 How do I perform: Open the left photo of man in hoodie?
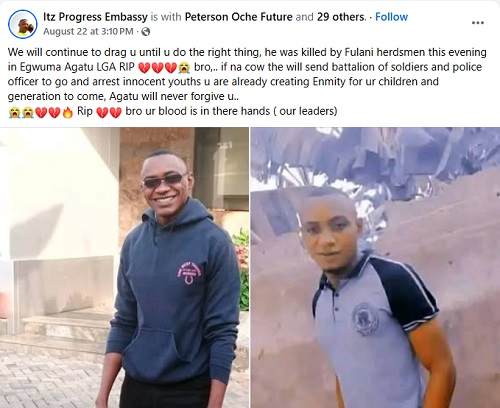point(124,268)
